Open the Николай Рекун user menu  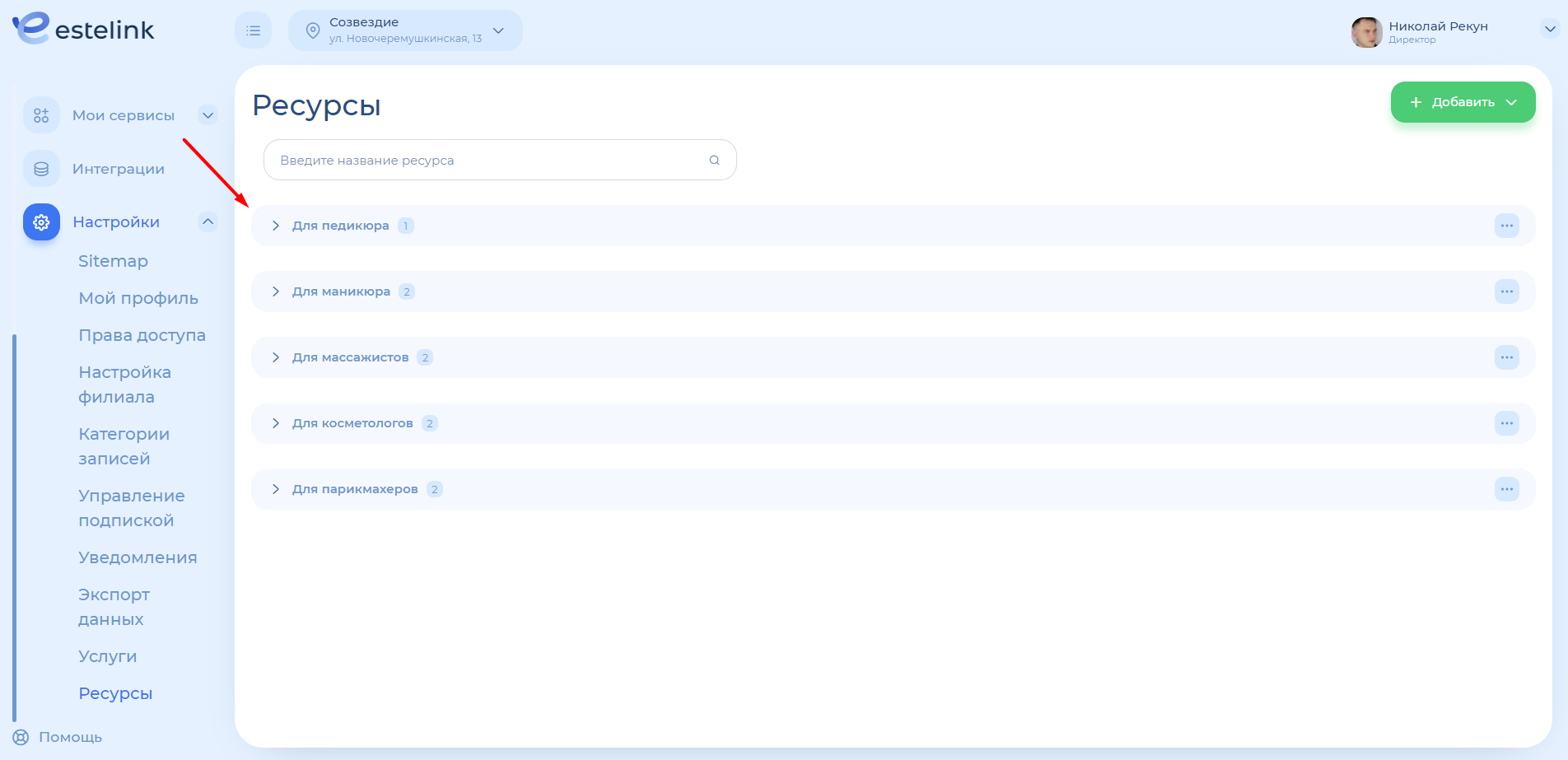(x=1549, y=29)
